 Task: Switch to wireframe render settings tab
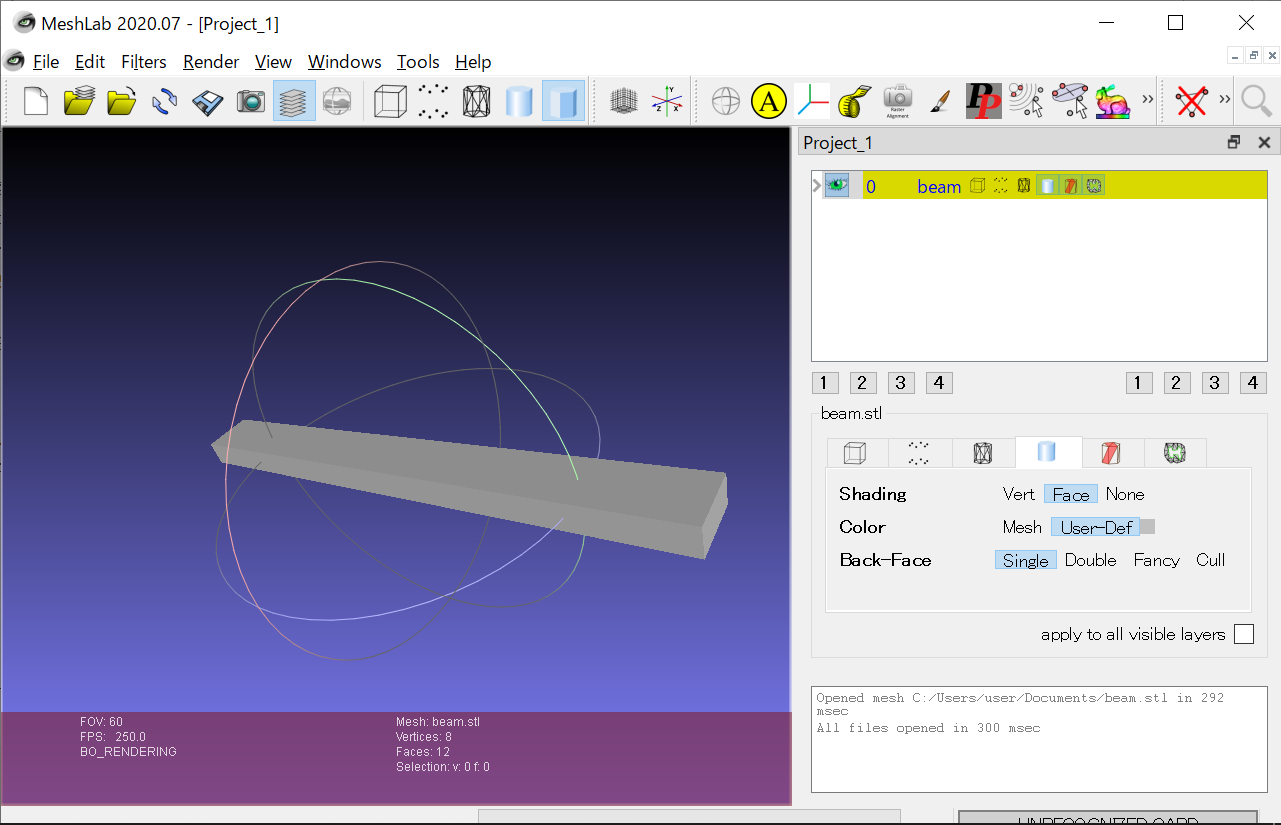coord(983,453)
